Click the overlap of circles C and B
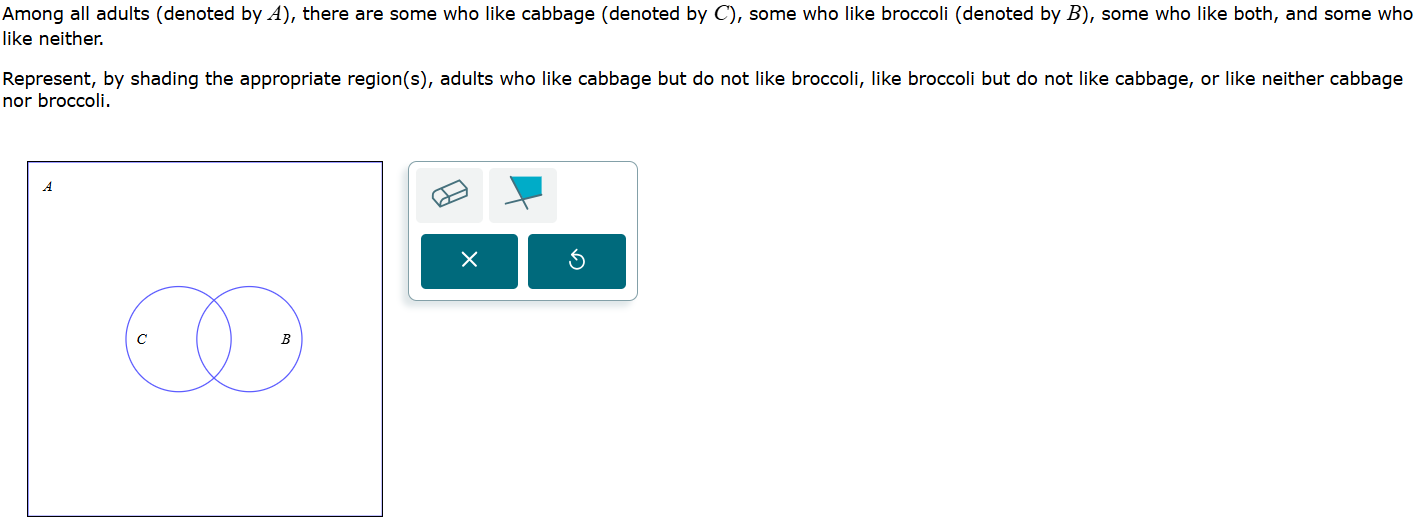Viewport: 1421px width, 521px height. [x=214, y=339]
